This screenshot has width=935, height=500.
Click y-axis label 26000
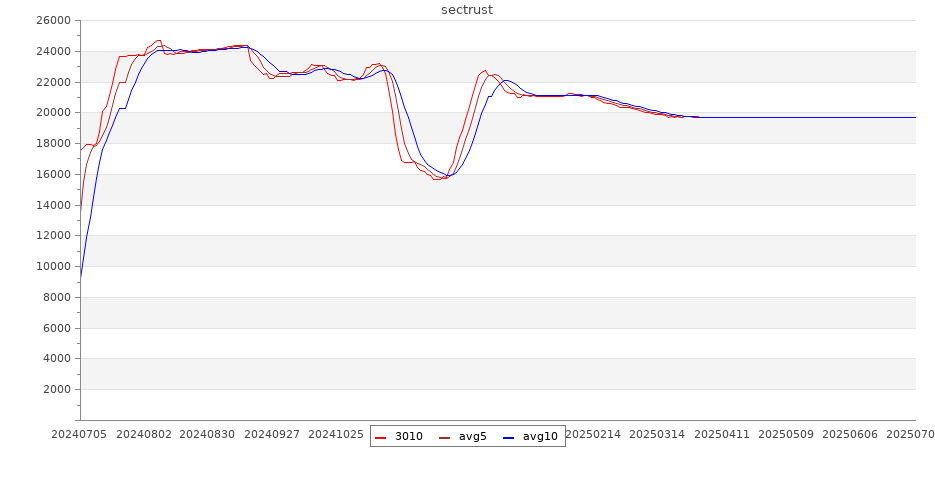coord(54,20)
